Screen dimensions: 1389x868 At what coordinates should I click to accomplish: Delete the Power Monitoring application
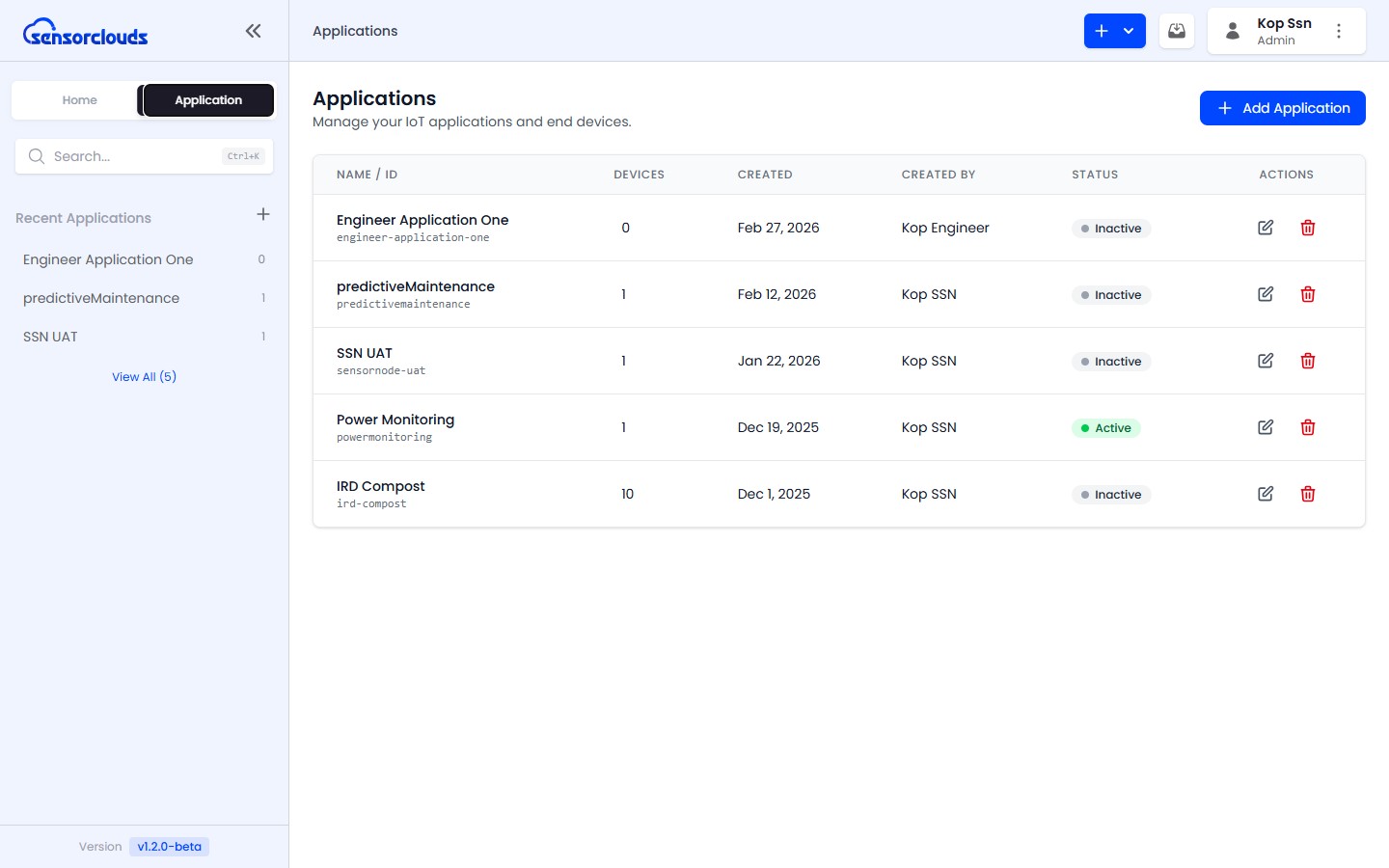click(1308, 427)
